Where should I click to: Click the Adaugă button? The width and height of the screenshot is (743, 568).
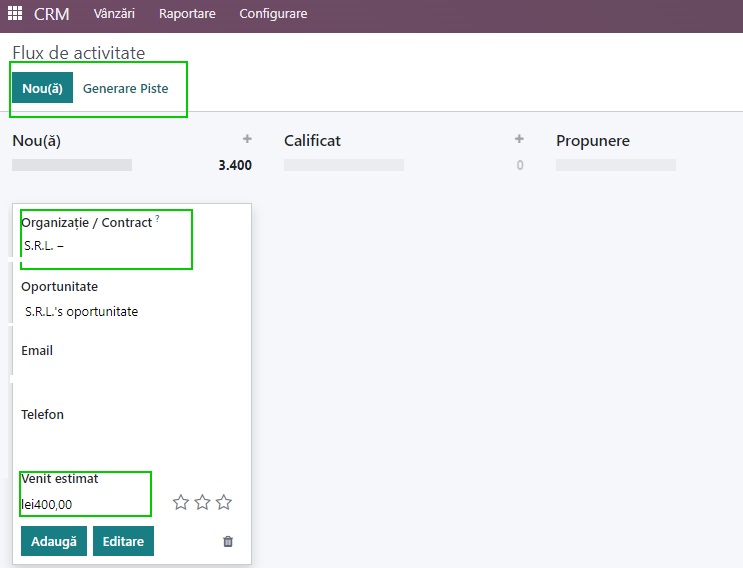(x=54, y=541)
